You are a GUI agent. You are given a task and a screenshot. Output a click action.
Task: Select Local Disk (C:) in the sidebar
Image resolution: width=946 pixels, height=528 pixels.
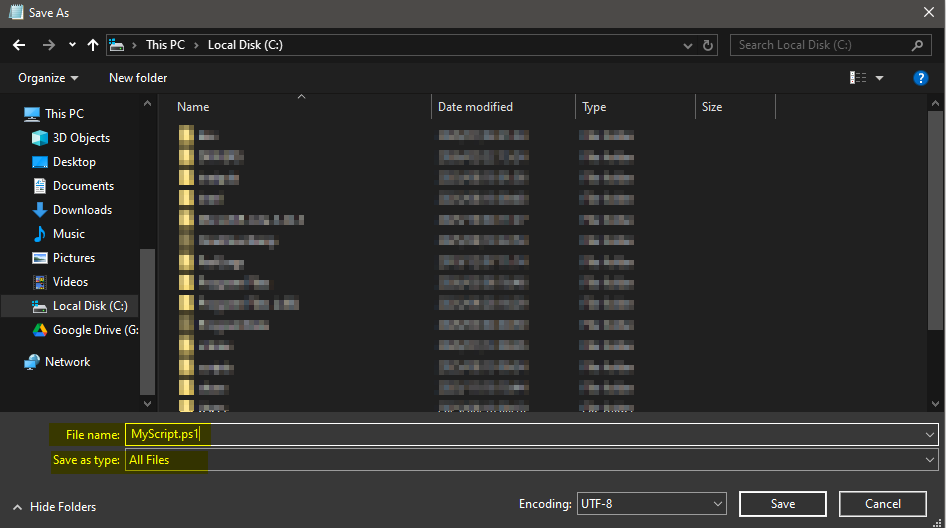pos(69,306)
